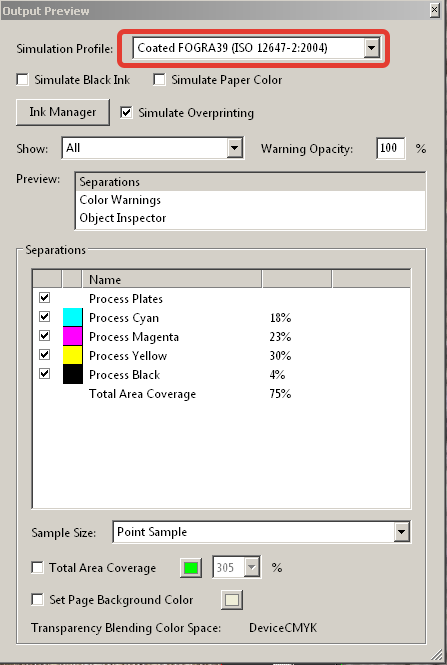Click the yellow swatch for Process Yellow
This screenshot has width=447, height=665.
click(x=73, y=355)
